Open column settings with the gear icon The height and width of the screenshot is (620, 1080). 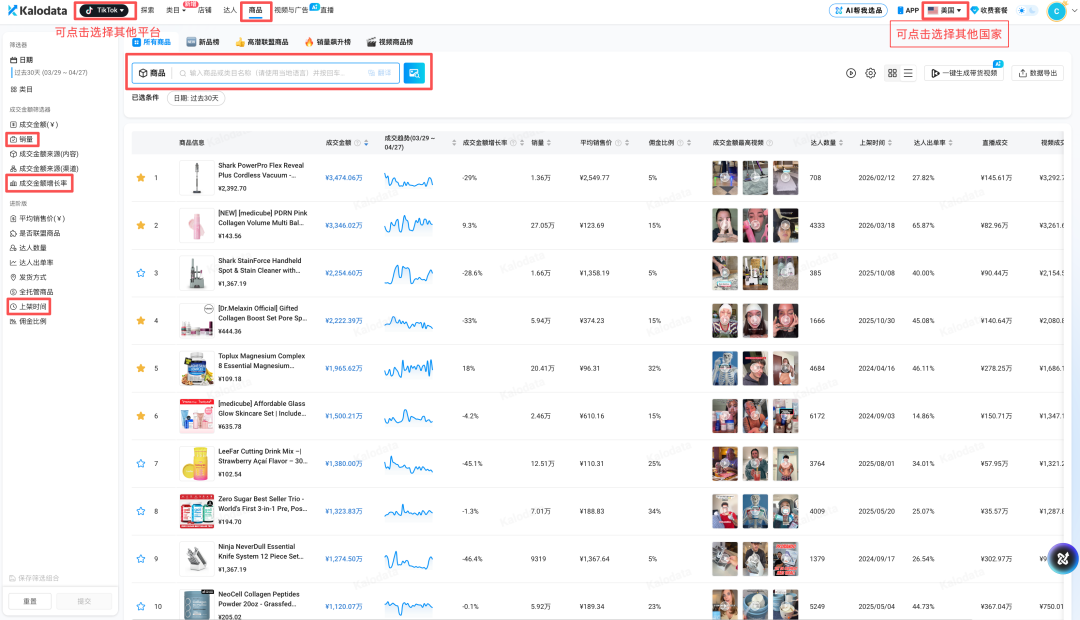coord(871,73)
